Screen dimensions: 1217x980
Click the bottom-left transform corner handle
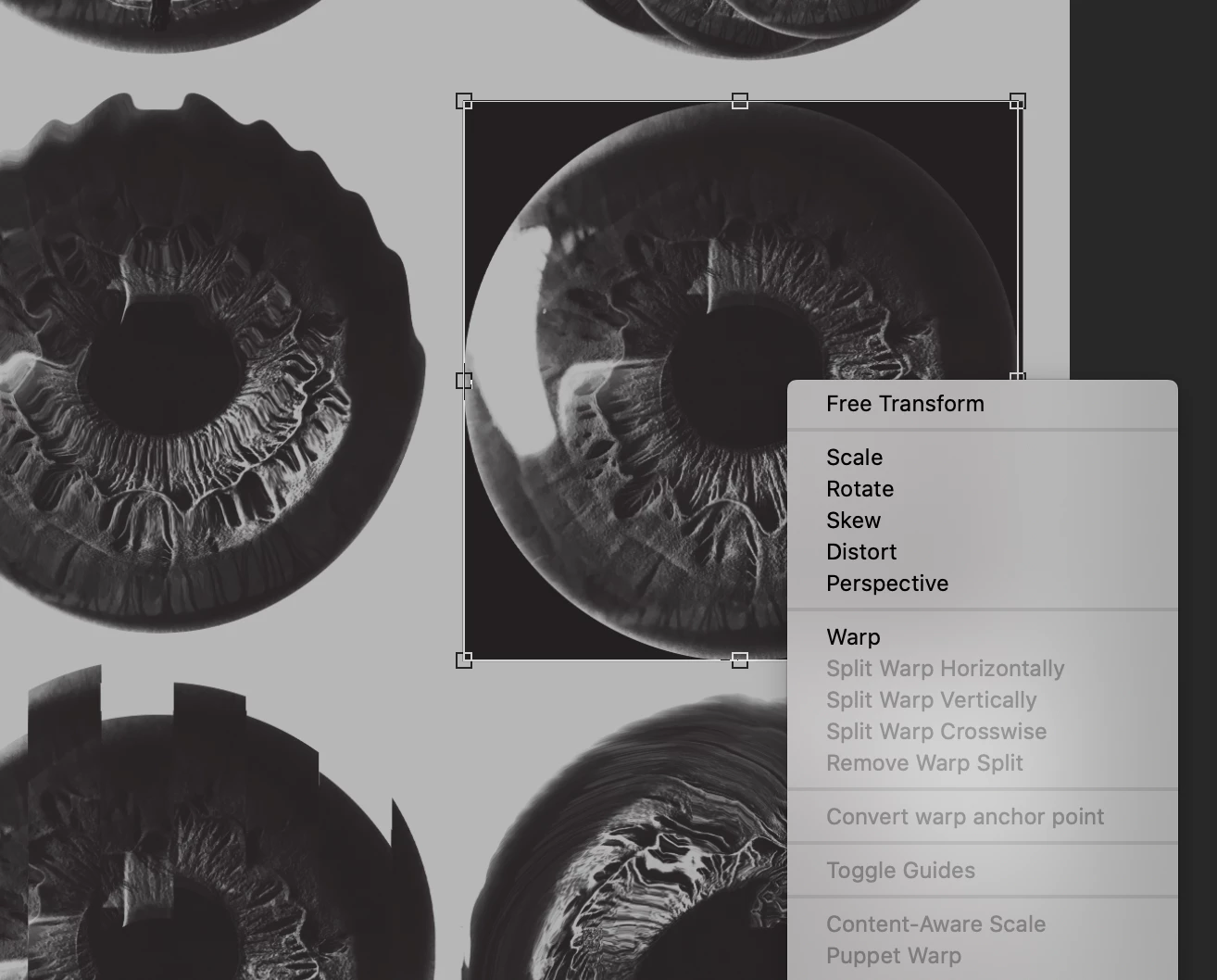[464, 660]
